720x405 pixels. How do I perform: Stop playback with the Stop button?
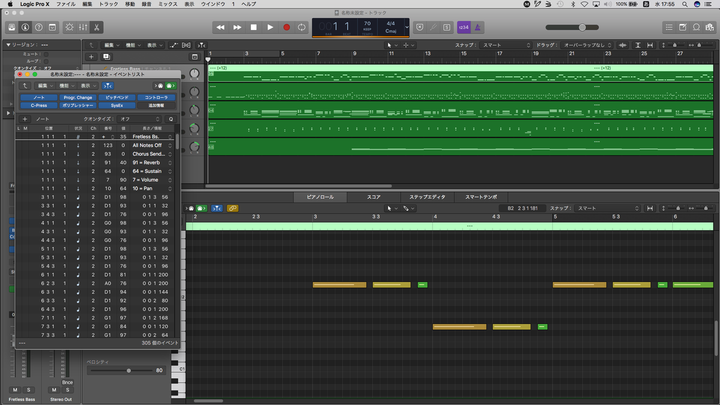253,28
